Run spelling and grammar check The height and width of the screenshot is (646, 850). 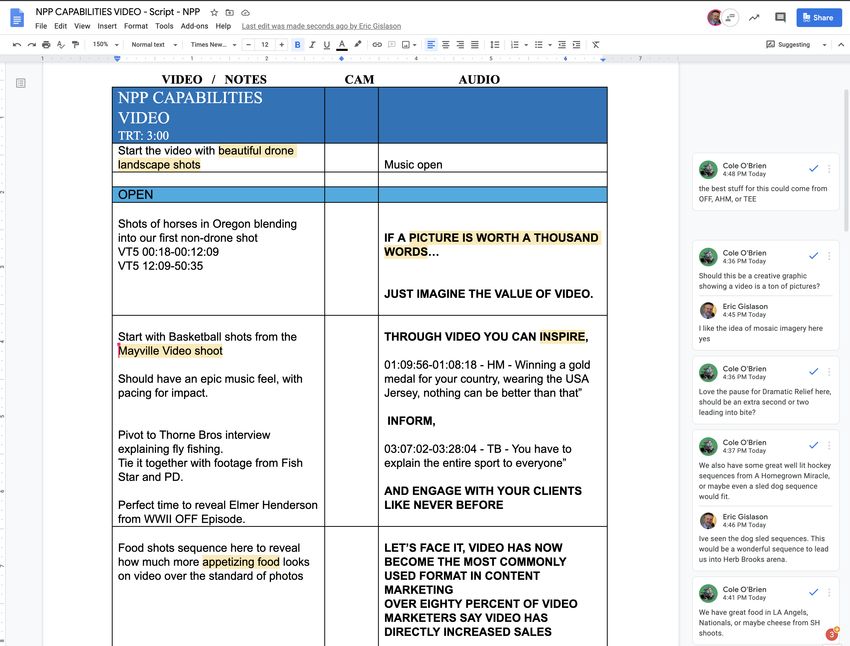(61, 44)
